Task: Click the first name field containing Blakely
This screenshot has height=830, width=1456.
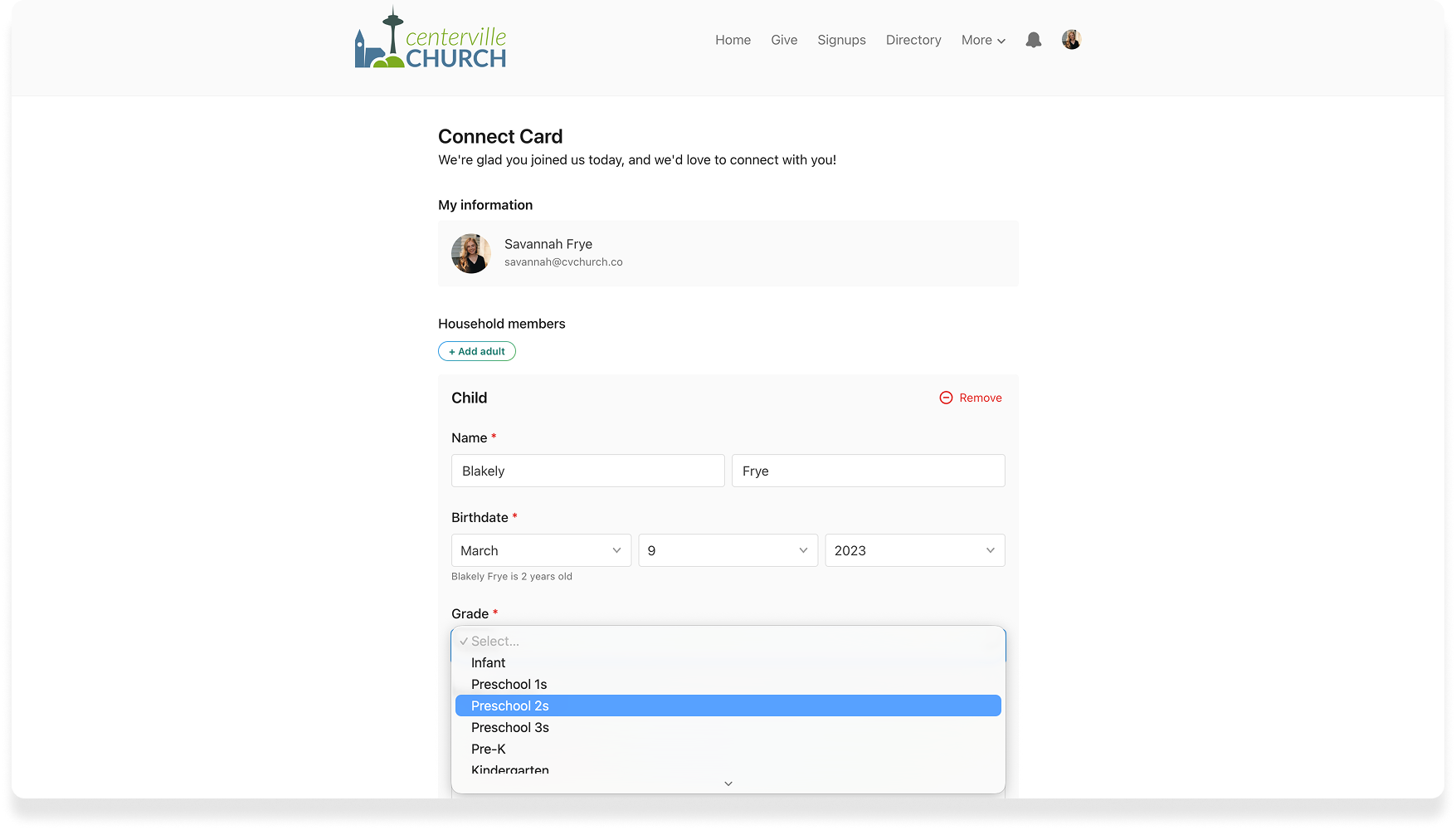Action: click(x=587, y=471)
